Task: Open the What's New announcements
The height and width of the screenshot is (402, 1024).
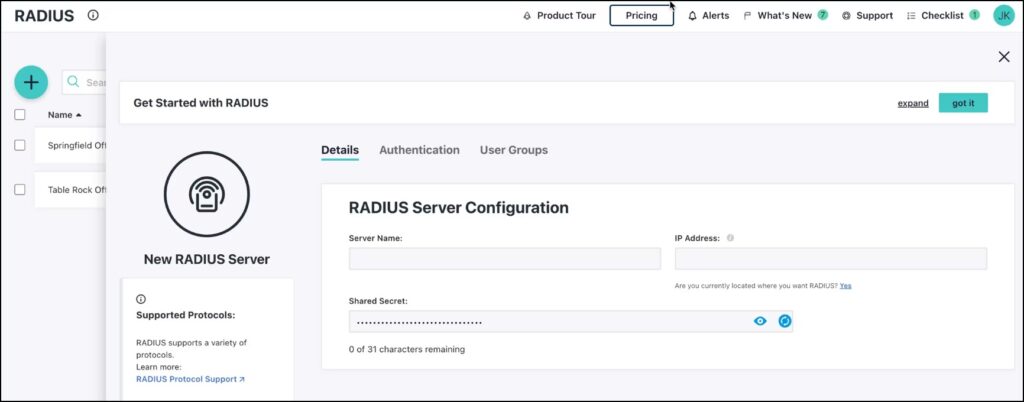Action: [x=785, y=16]
